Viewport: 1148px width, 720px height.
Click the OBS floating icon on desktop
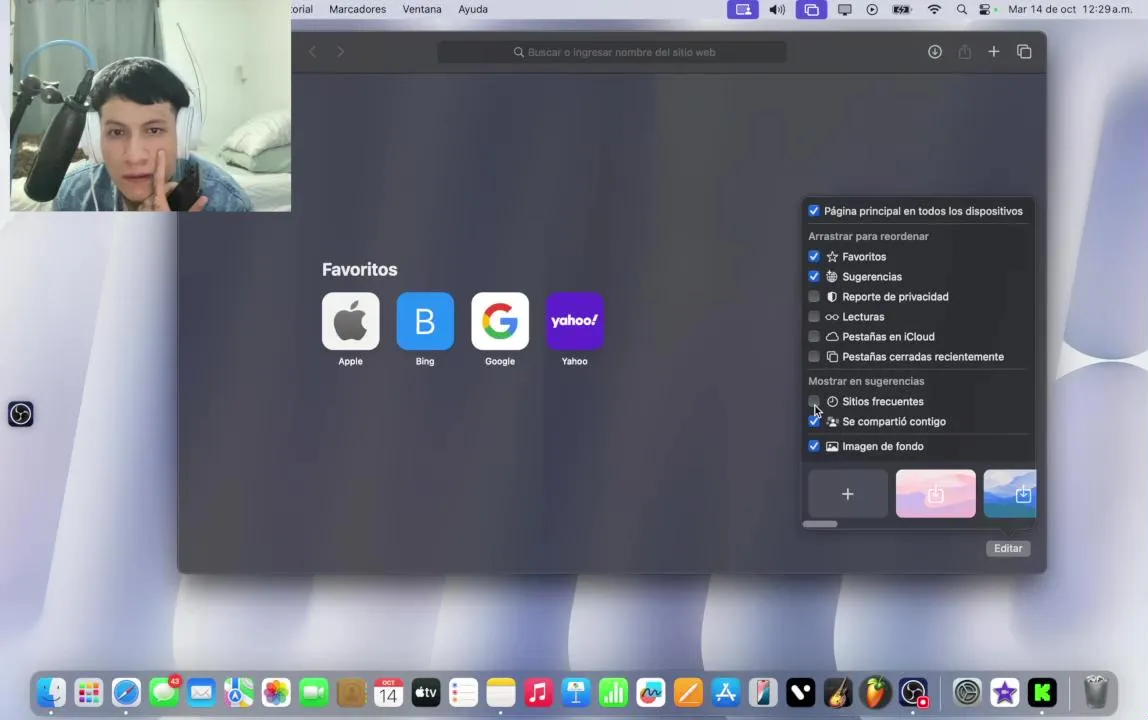tap(20, 414)
